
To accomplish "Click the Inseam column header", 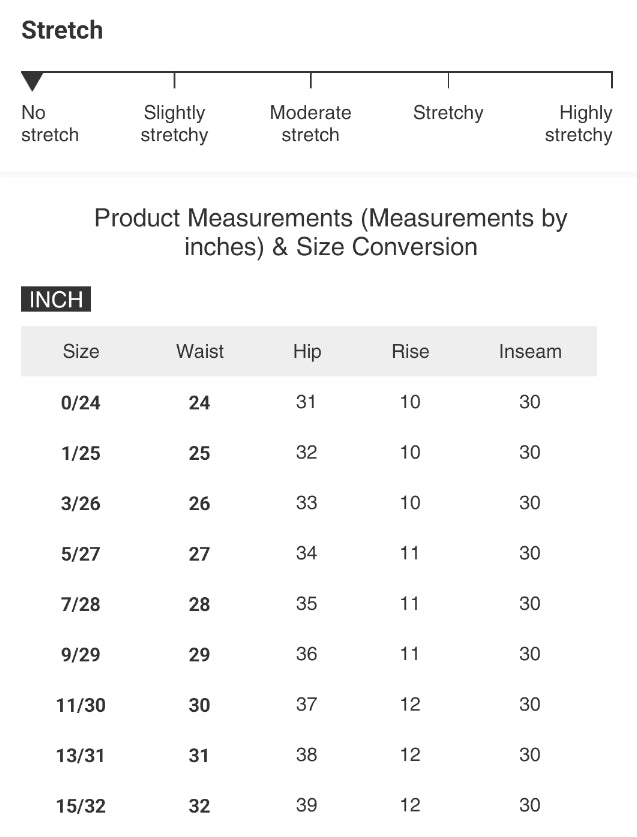I will point(530,351).
